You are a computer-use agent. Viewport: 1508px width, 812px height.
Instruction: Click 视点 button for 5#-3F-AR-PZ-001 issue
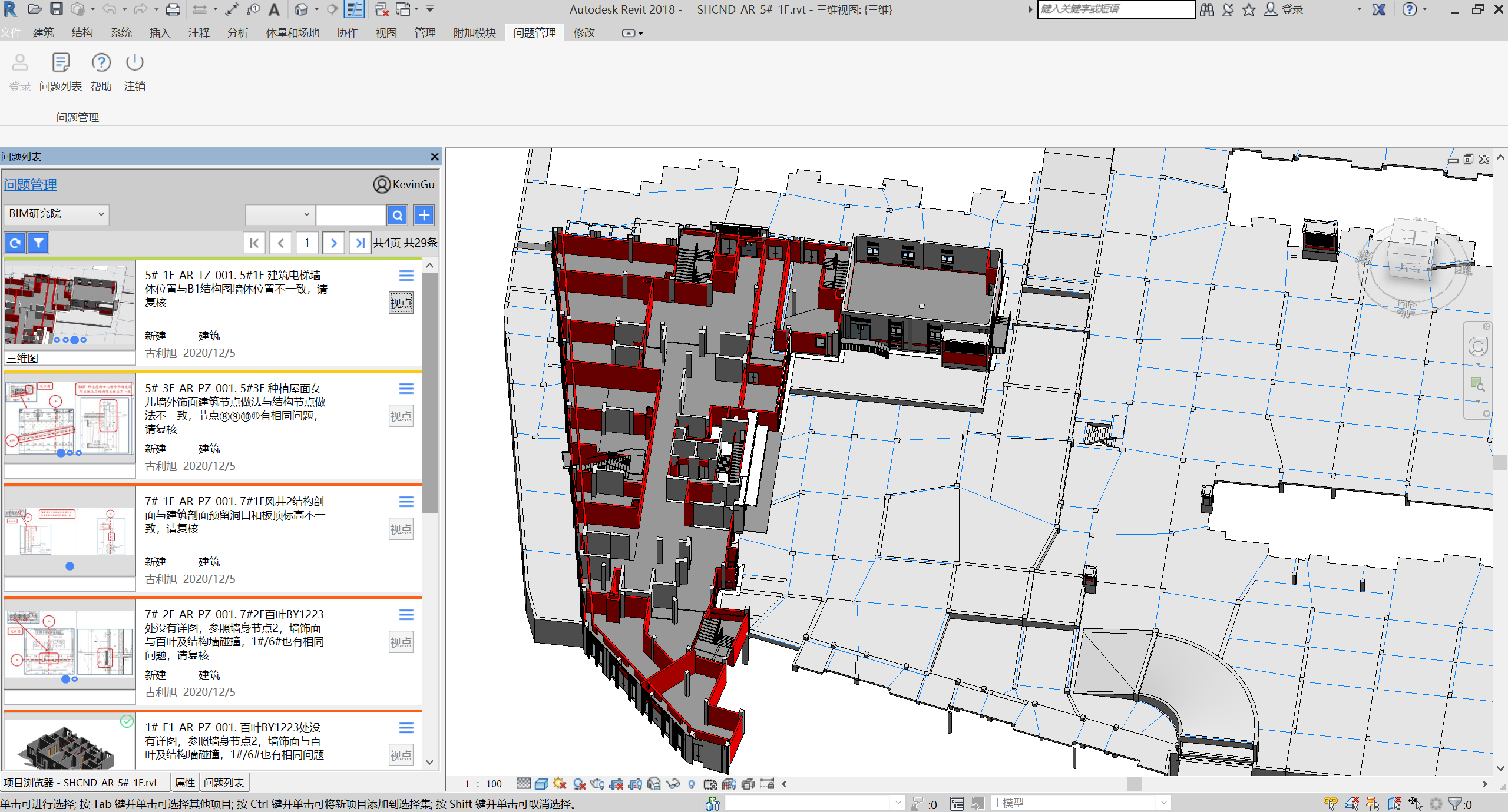(x=401, y=416)
